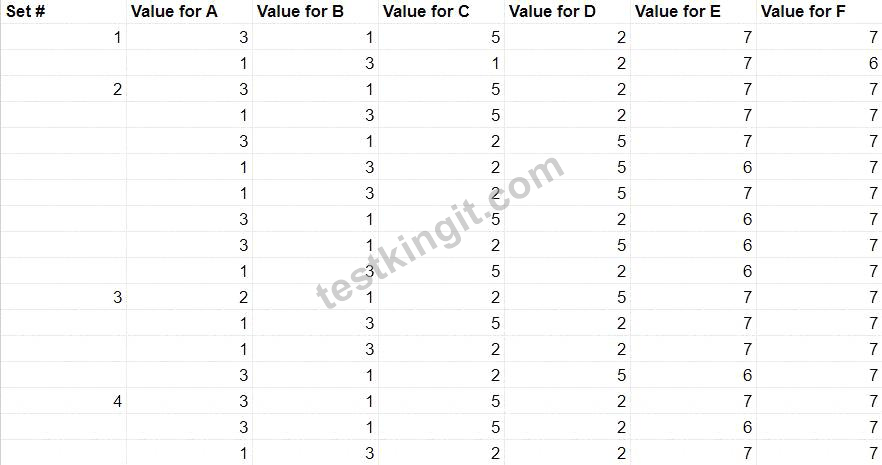This screenshot has width=882, height=465.
Task: Click Value for E cell in Set 1 row
Action: [x=693, y=37]
